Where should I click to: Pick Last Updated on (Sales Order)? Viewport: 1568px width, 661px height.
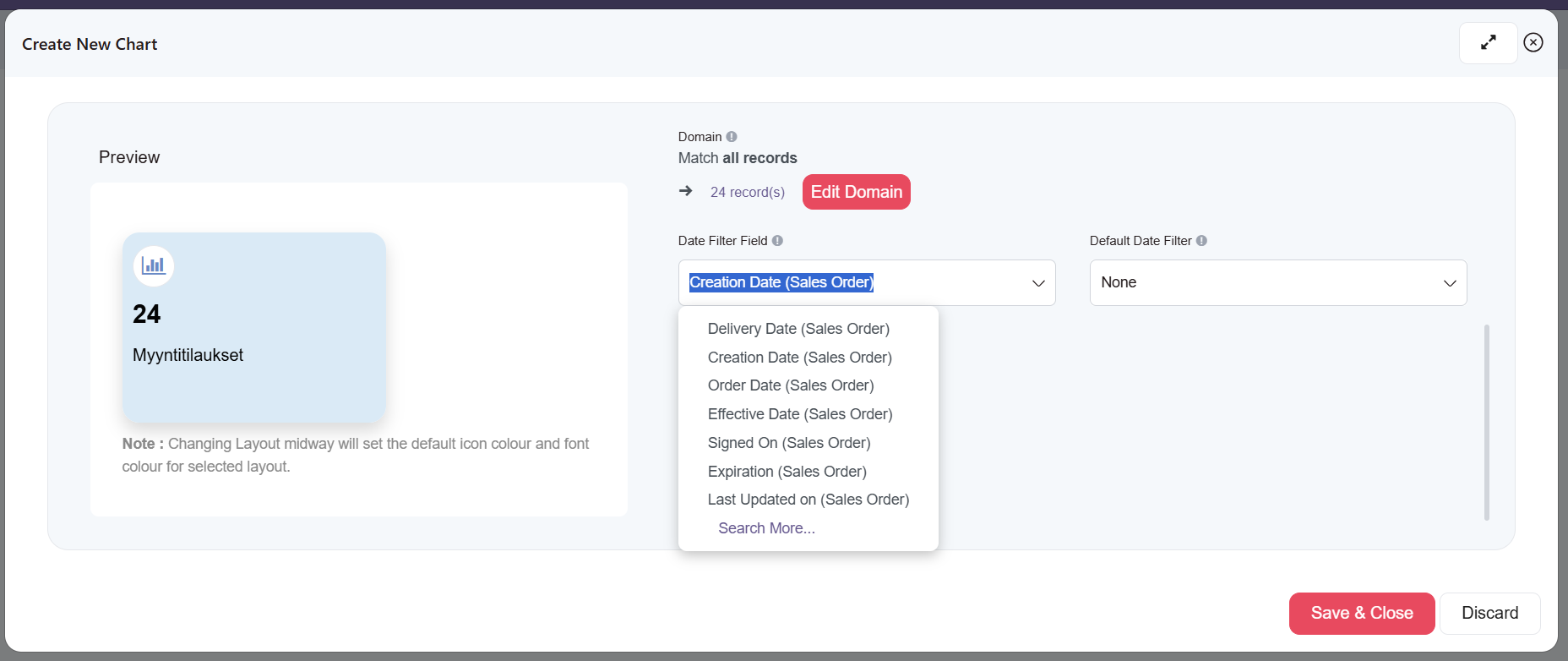pyautogui.click(x=808, y=500)
